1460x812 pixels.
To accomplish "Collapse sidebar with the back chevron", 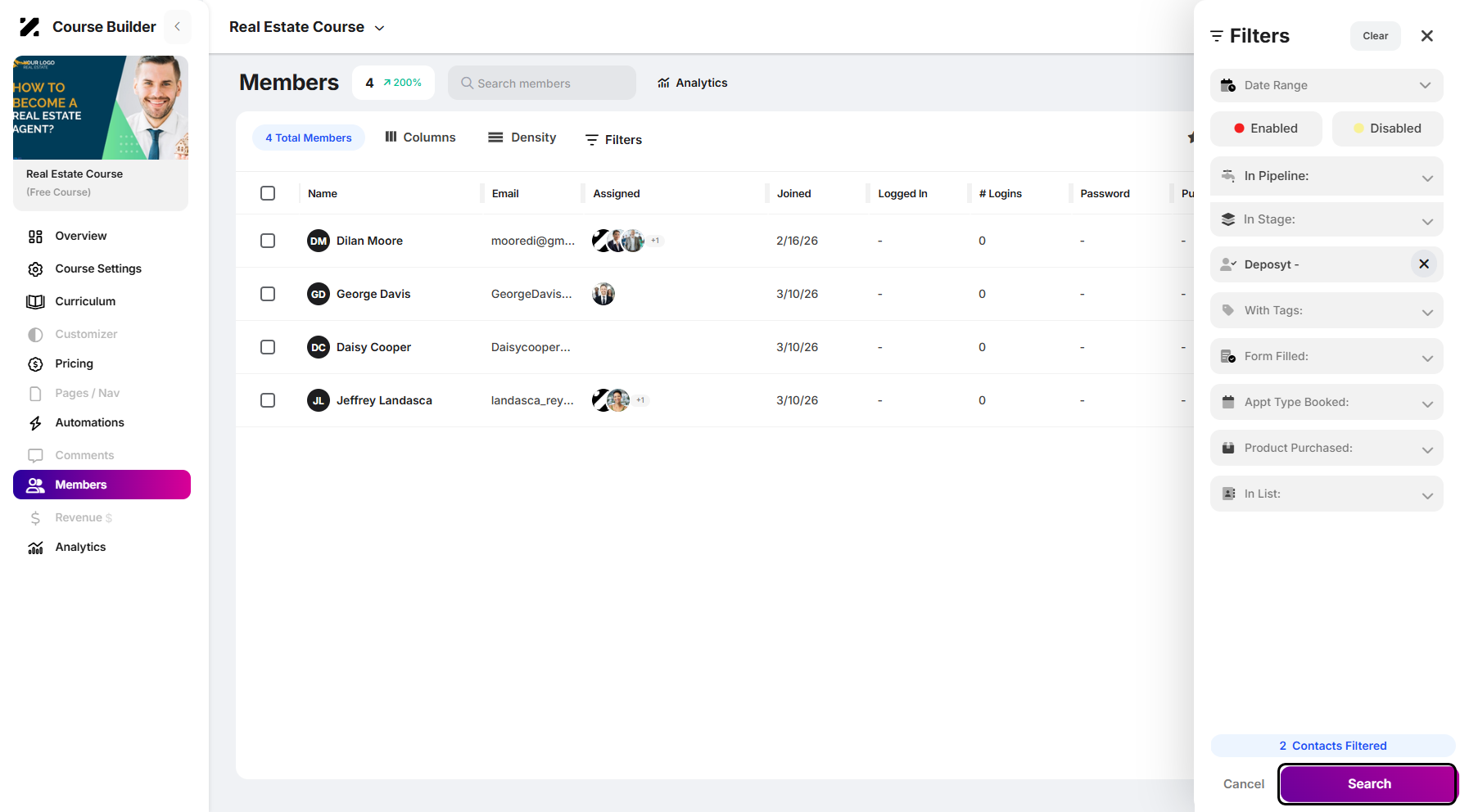I will pyautogui.click(x=178, y=27).
